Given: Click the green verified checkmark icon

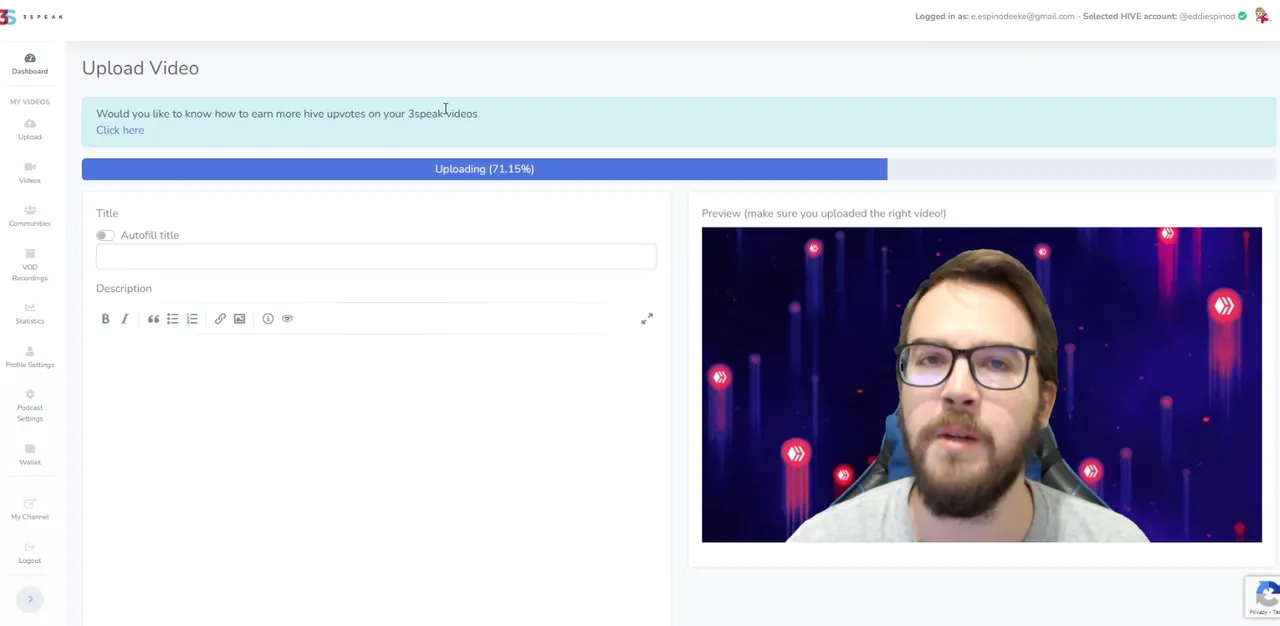Looking at the screenshot, I should click(x=1243, y=16).
